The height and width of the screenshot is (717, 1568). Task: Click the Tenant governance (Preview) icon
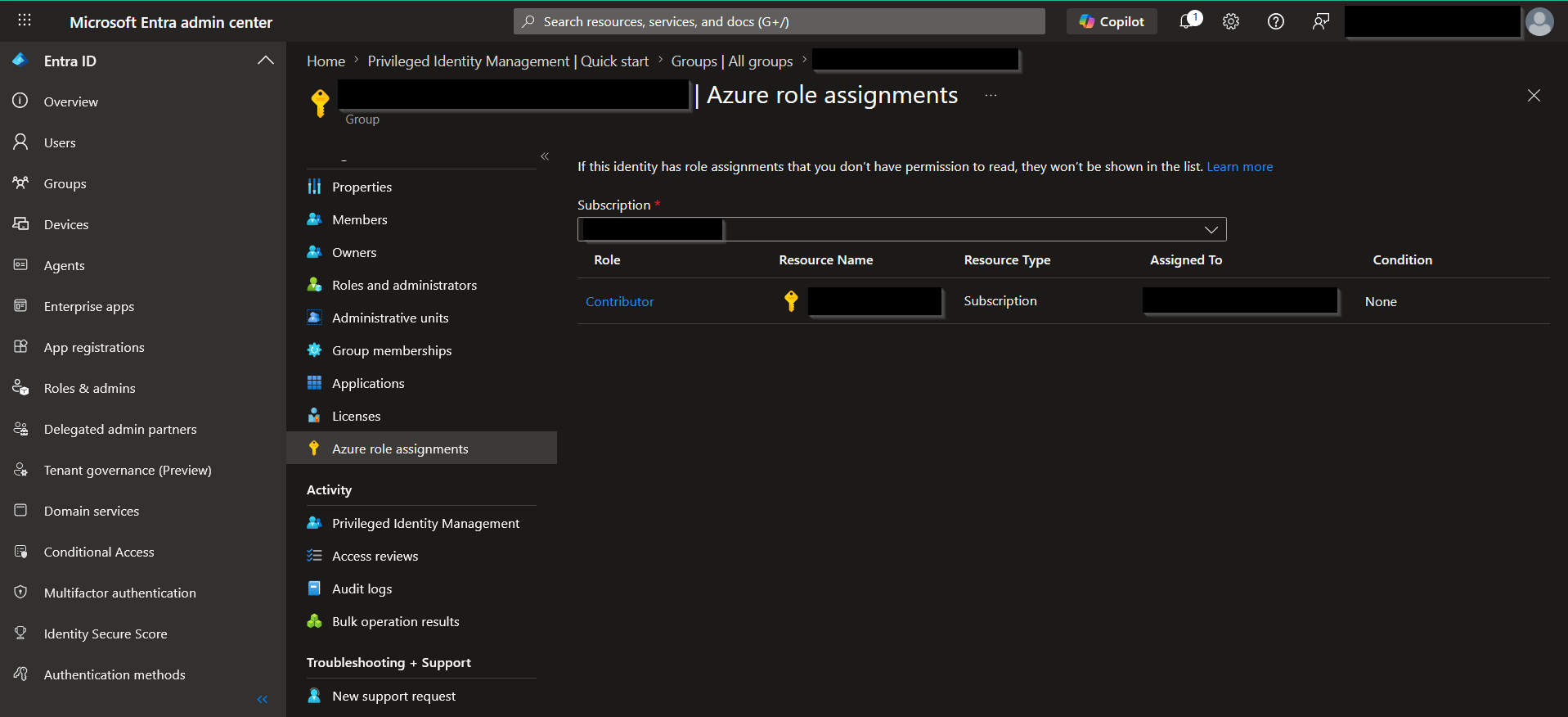coord(21,469)
